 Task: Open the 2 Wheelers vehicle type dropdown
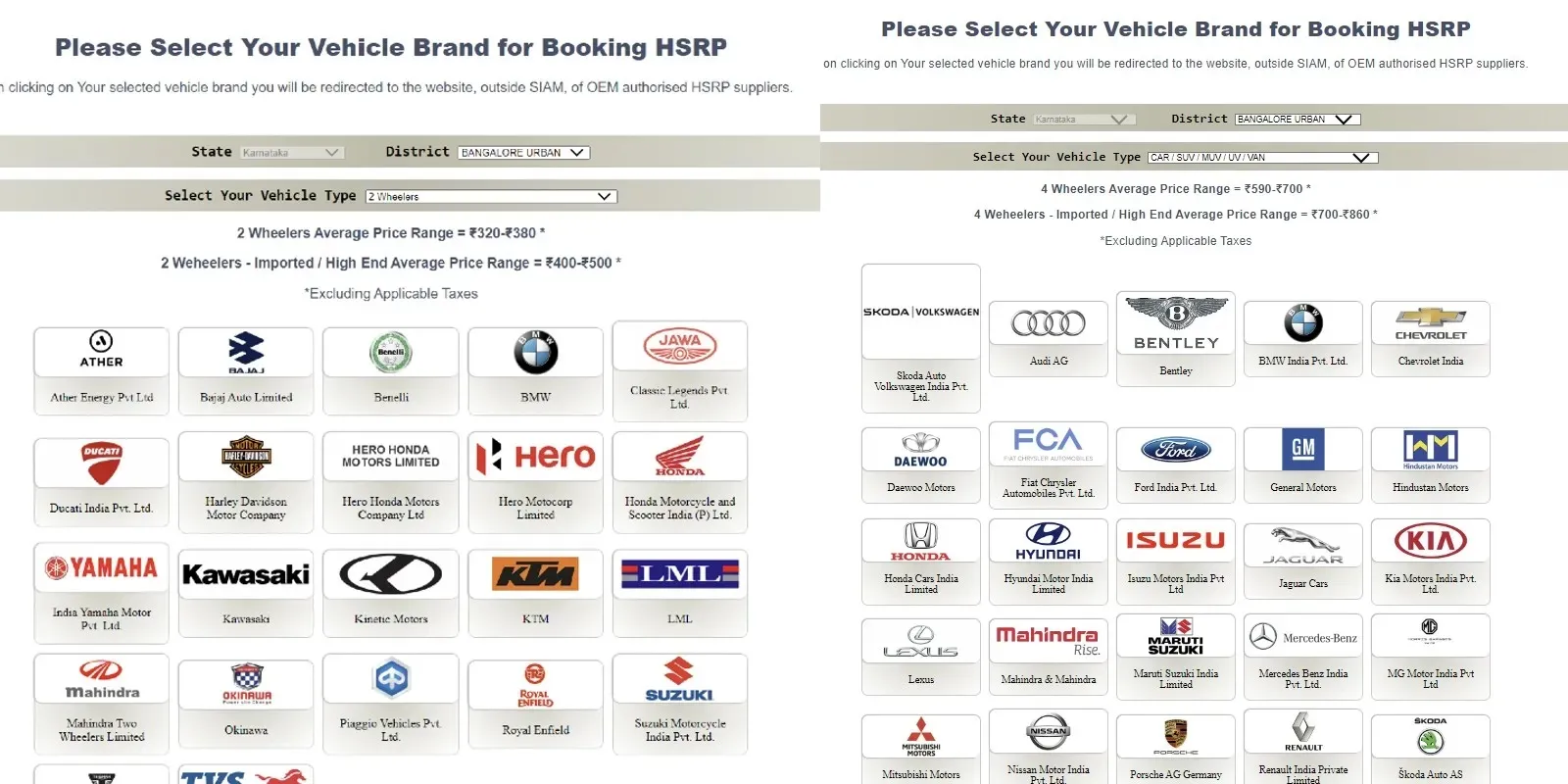491,197
